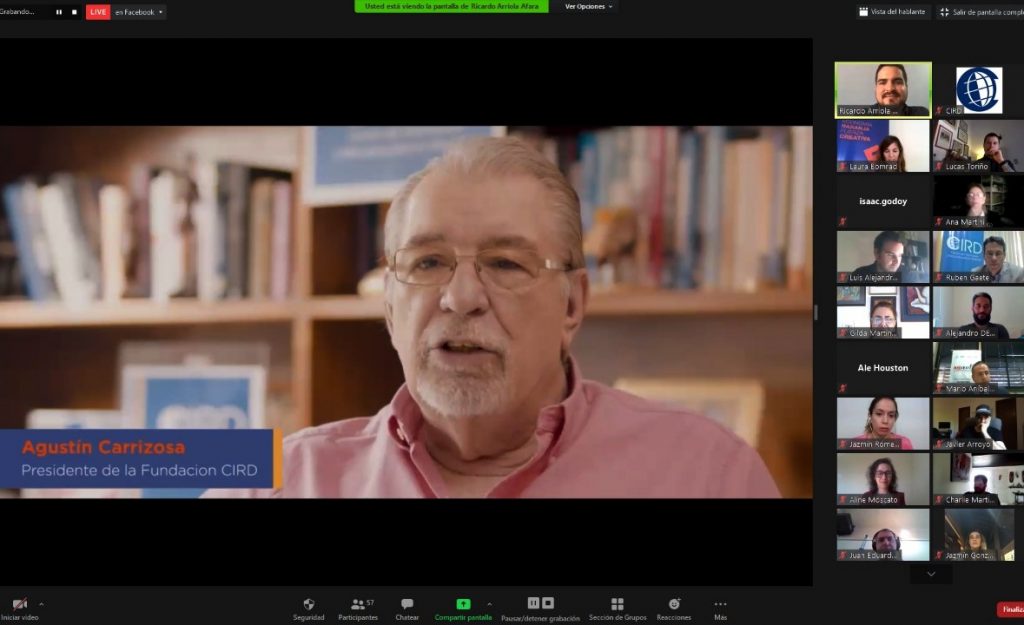Image resolution: width=1024 pixels, height=625 pixels.
Task: Select Luis Alejandr... video thumbnail
Action: pos(883,257)
